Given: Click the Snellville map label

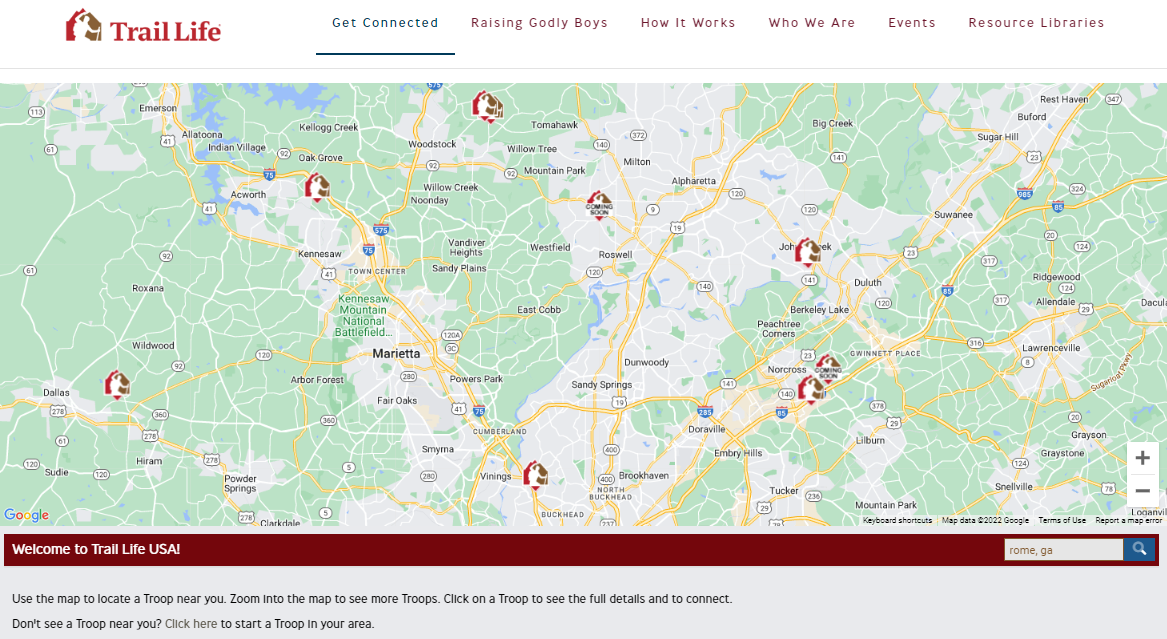Looking at the screenshot, I should [1014, 487].
